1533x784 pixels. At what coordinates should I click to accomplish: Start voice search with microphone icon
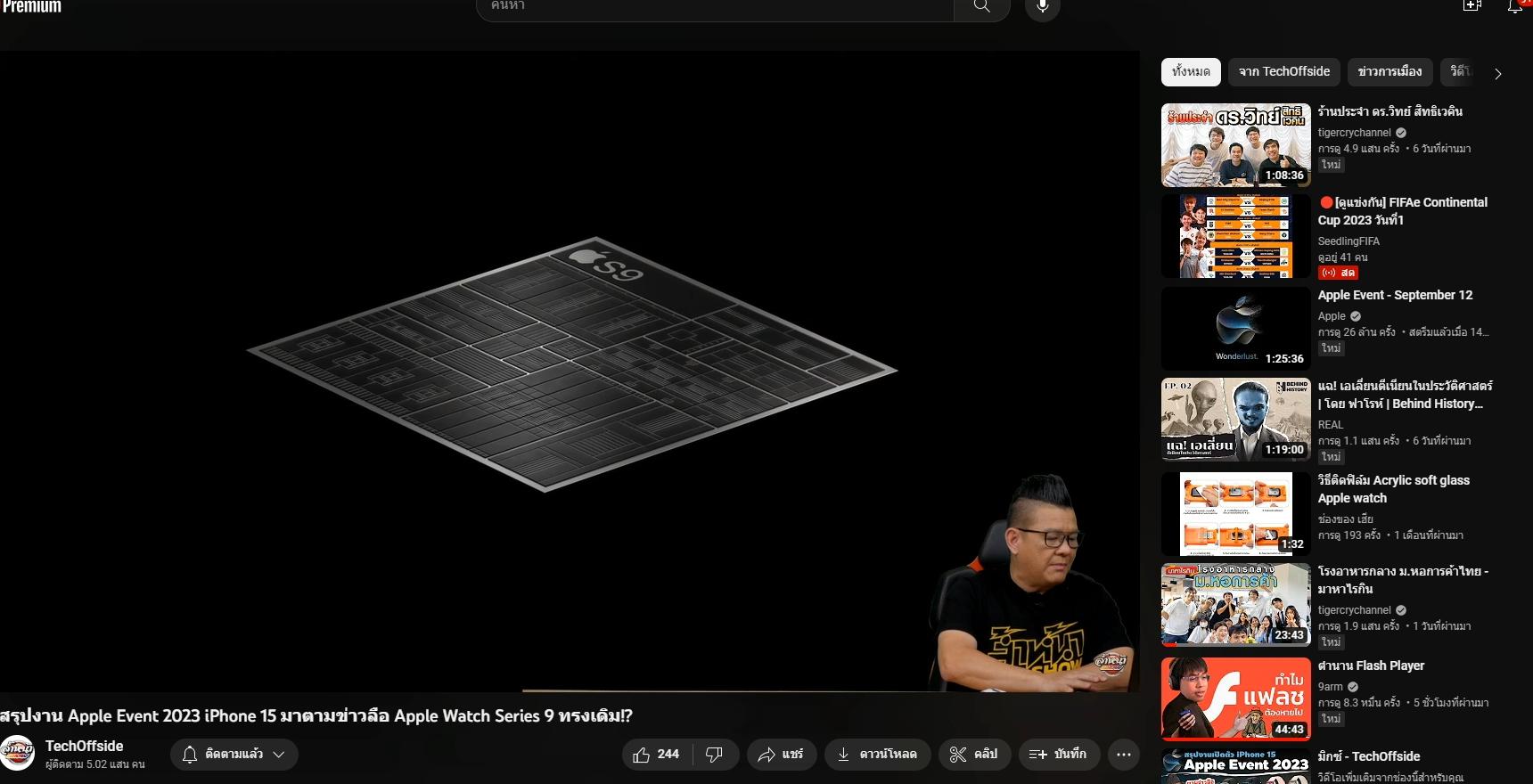1042,7
